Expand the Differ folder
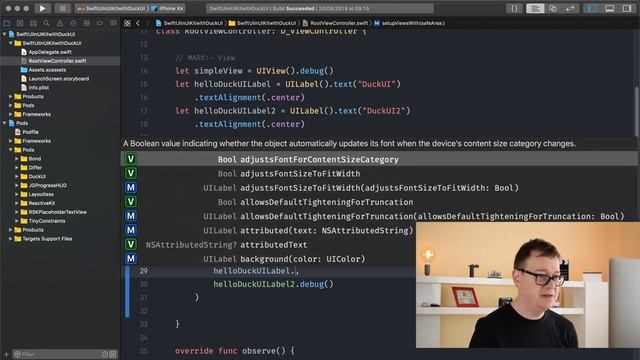 [17, 168]
